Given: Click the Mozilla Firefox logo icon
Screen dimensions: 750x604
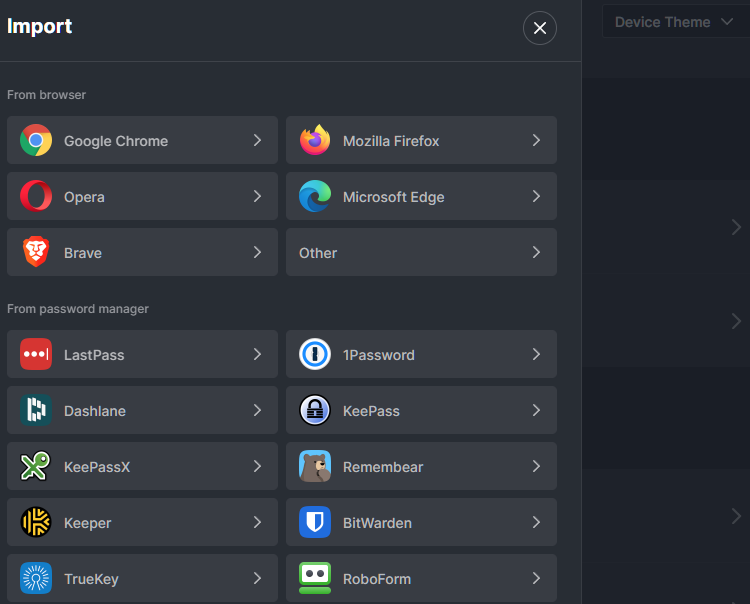Looking at the screenshot, I should coord(315,140).
